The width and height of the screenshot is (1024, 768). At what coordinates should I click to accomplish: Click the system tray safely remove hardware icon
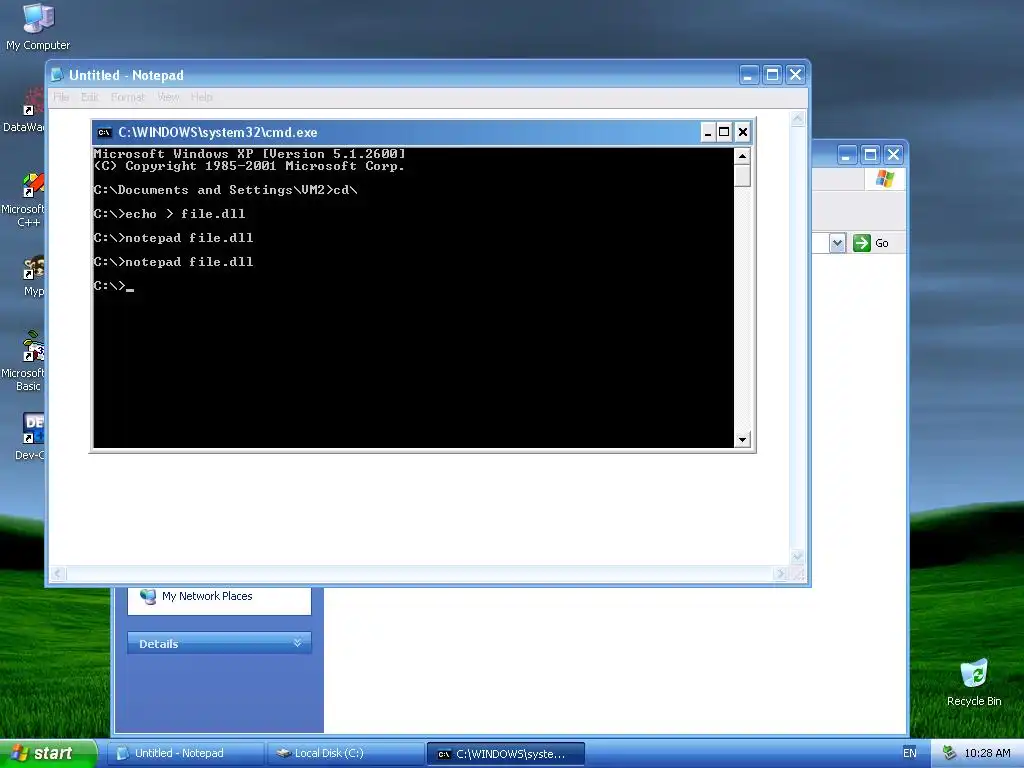949,753
